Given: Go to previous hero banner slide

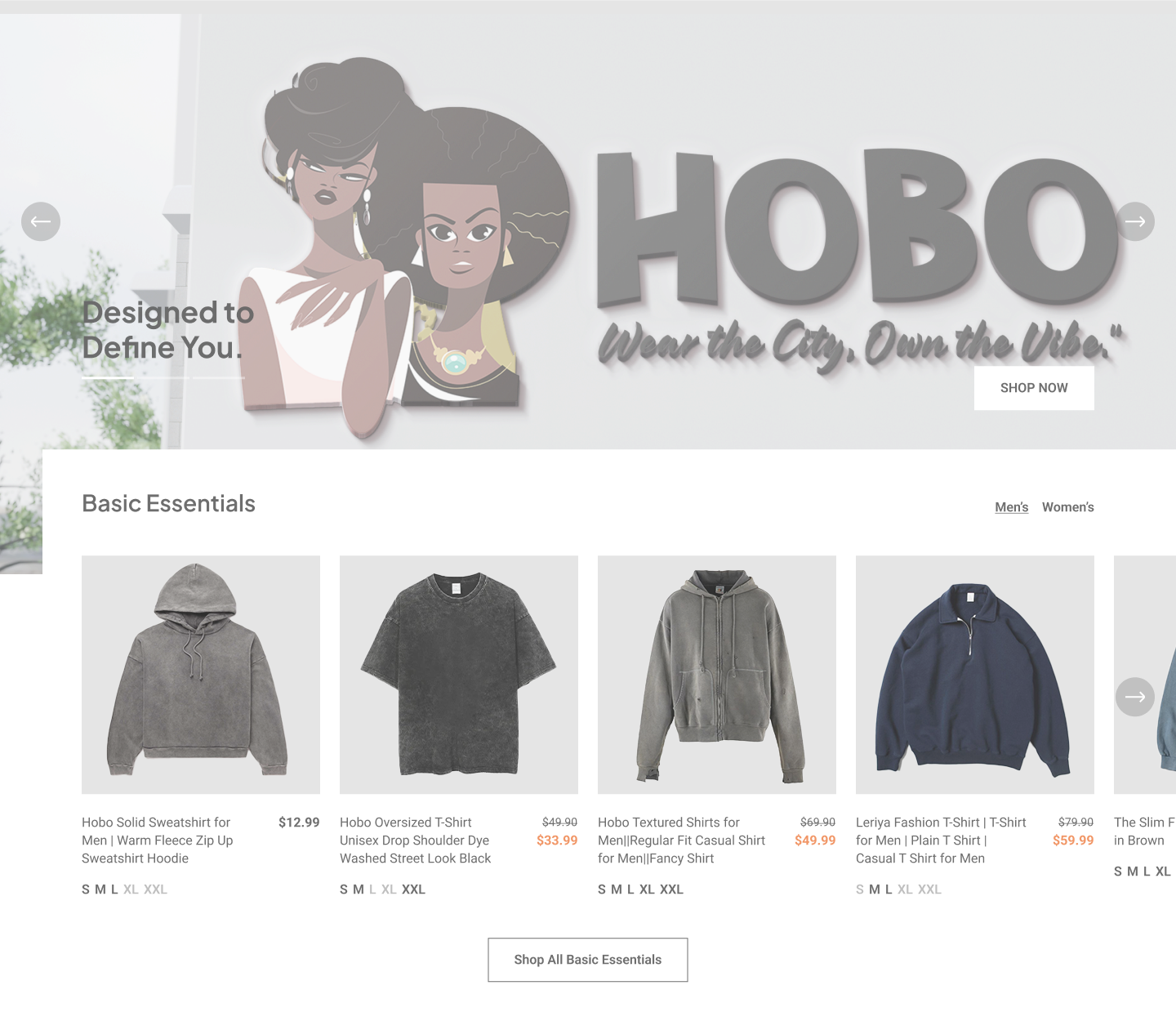Looking at the screenshot, I should (x=41, y=221).
